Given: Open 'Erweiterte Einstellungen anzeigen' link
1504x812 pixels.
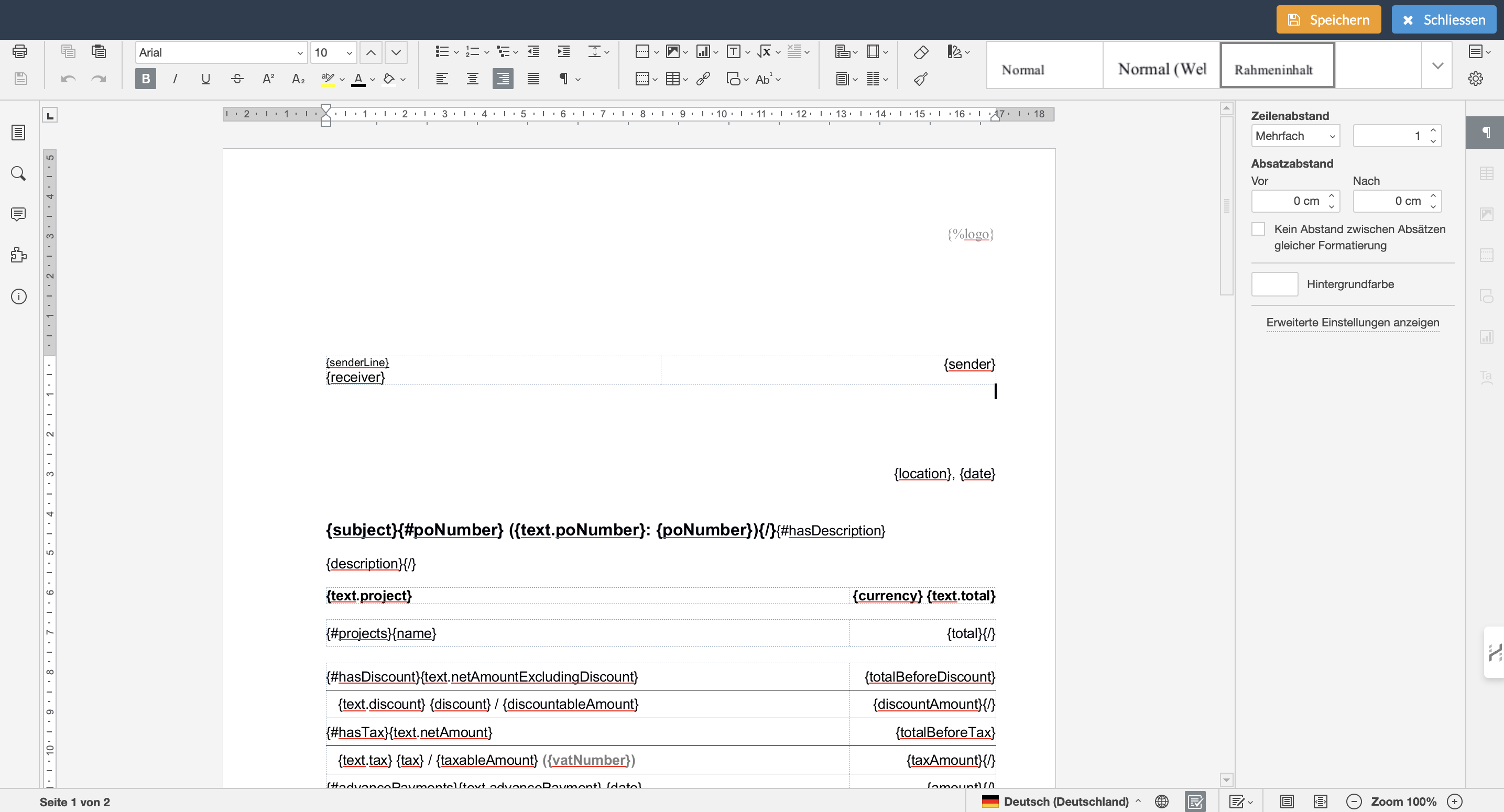Looking at the screenshot, I should coord(1352,322).
